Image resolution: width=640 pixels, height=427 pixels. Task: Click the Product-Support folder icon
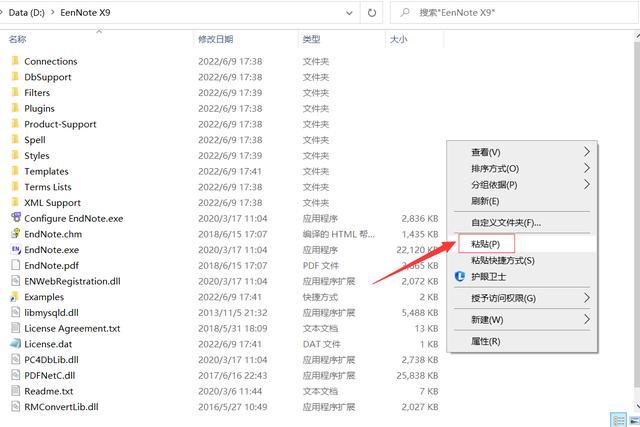[x=15, y=124]
